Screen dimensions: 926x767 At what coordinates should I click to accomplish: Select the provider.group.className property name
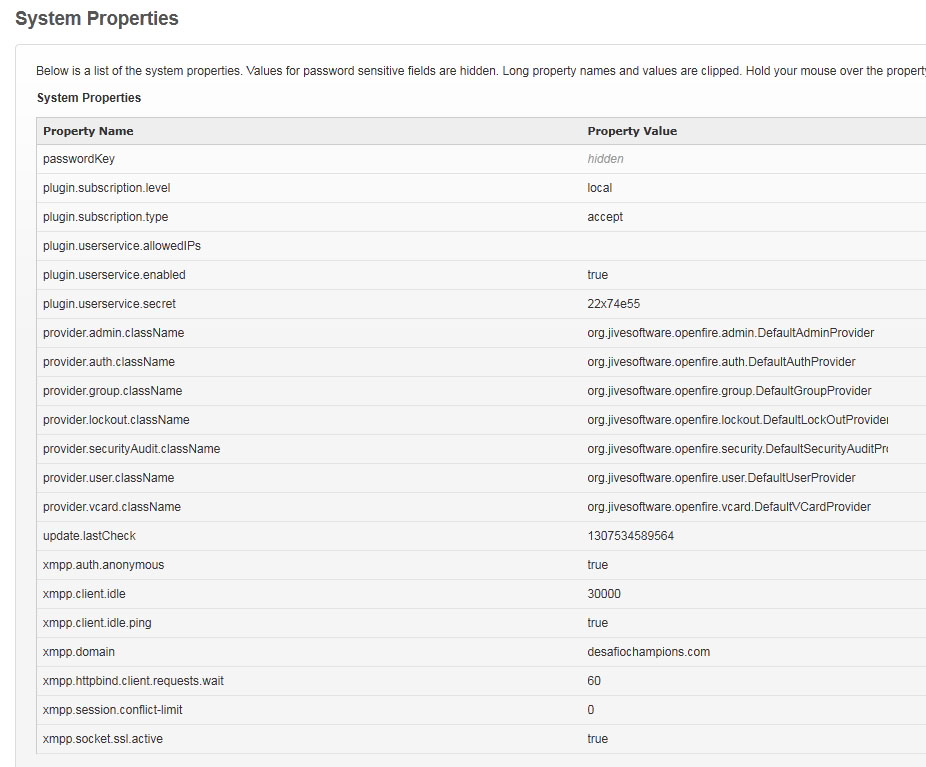pos(112,390)
